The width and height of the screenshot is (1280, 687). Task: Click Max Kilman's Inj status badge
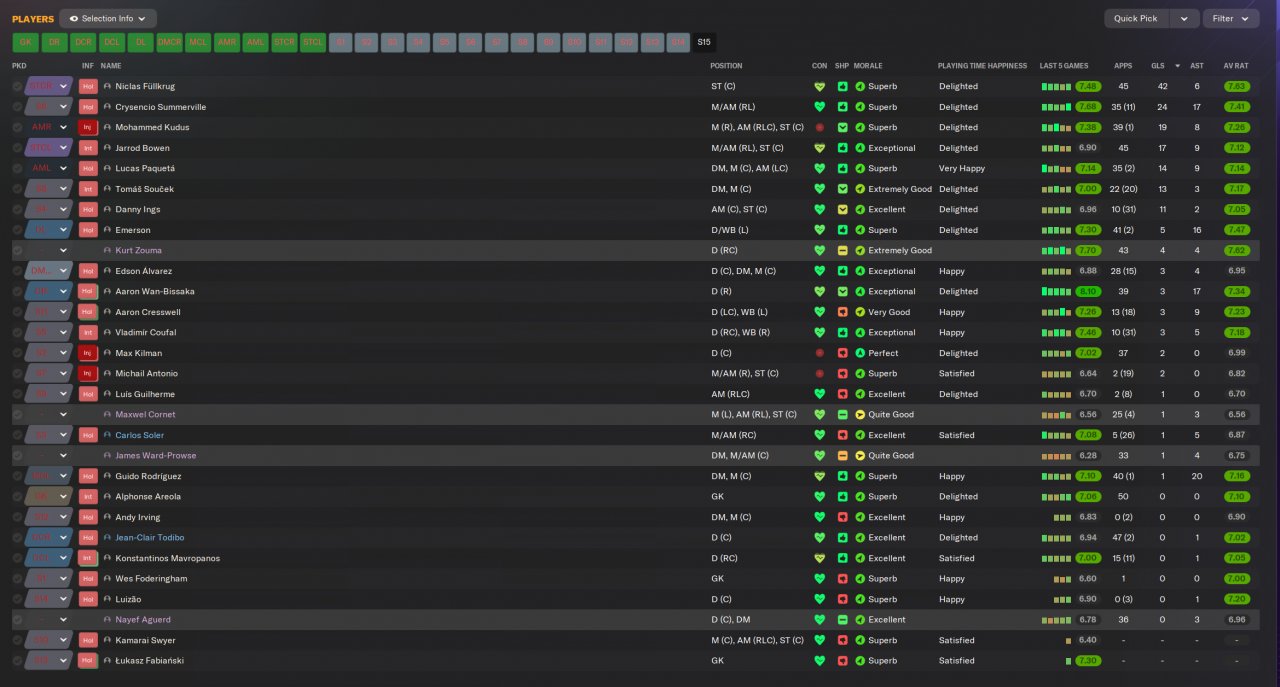[88, 353]
